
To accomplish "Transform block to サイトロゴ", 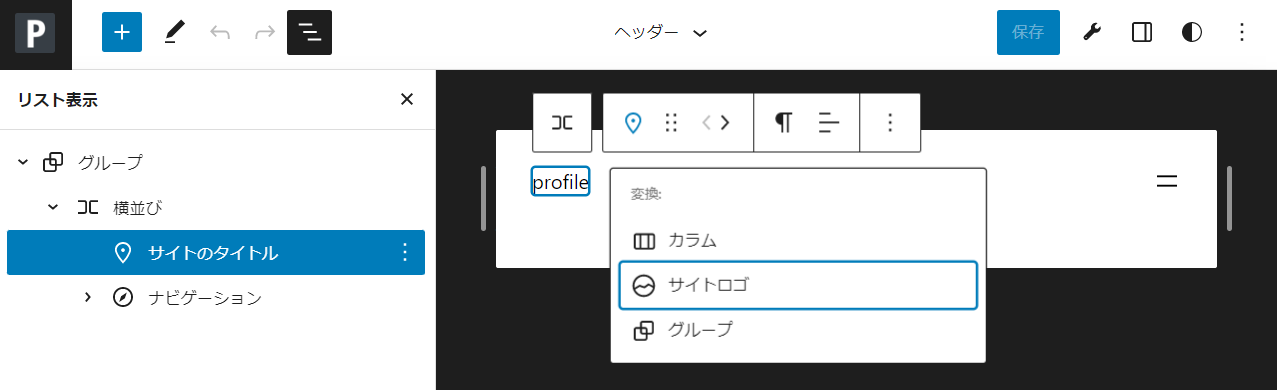I will pos(798,285).
